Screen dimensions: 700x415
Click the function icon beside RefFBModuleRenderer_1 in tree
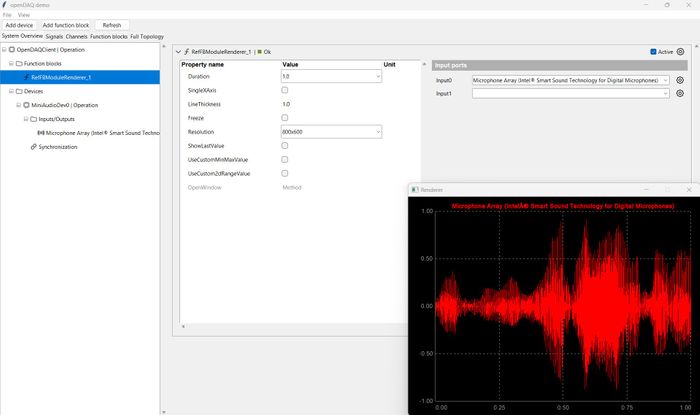point(25,77)
